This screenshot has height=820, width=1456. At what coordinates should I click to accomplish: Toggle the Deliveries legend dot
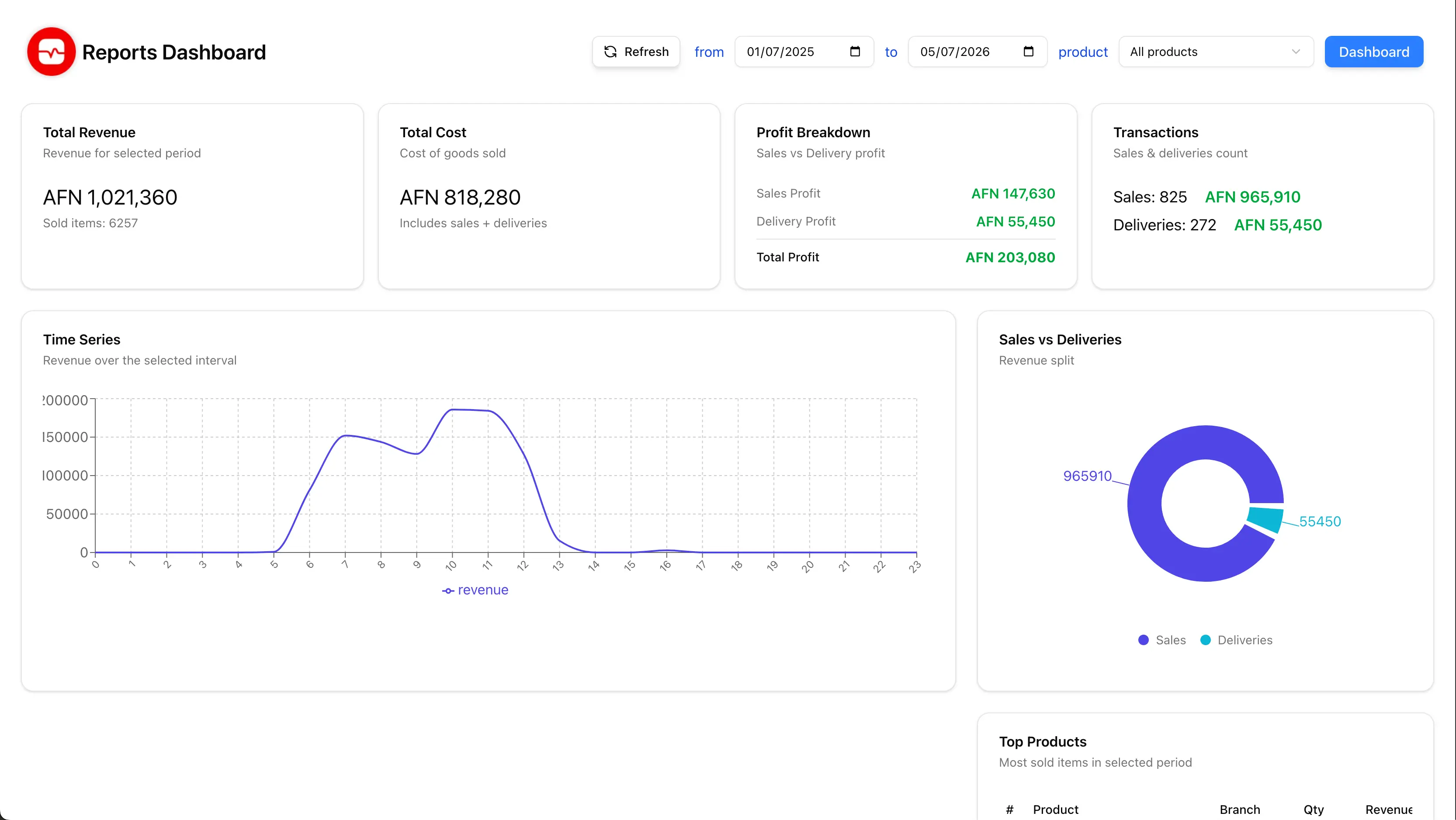(x=1205, y=640)
